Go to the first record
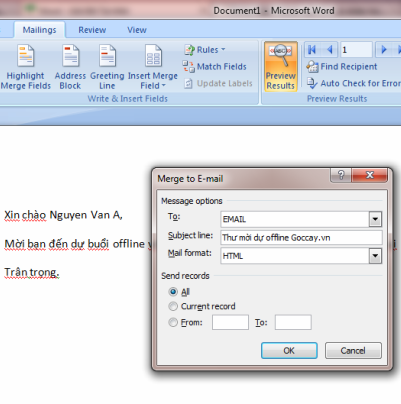 (312, 50)
